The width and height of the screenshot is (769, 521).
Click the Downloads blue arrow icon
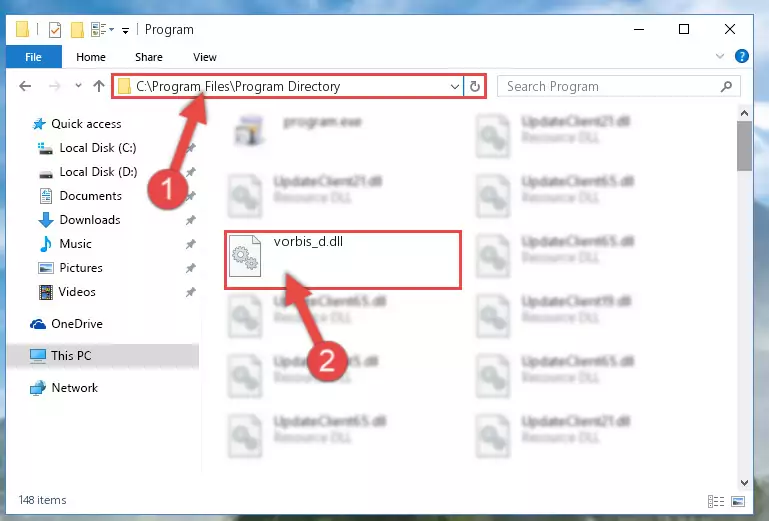[x=46, y=220]
